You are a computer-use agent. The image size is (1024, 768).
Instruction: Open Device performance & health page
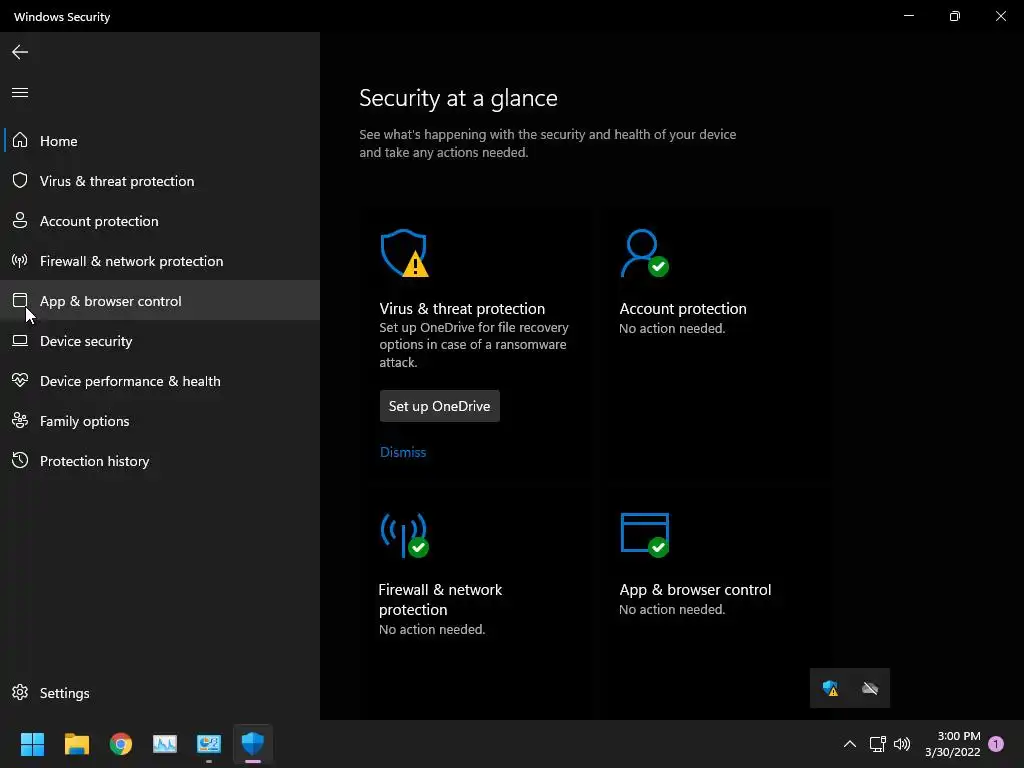[160, 381]
